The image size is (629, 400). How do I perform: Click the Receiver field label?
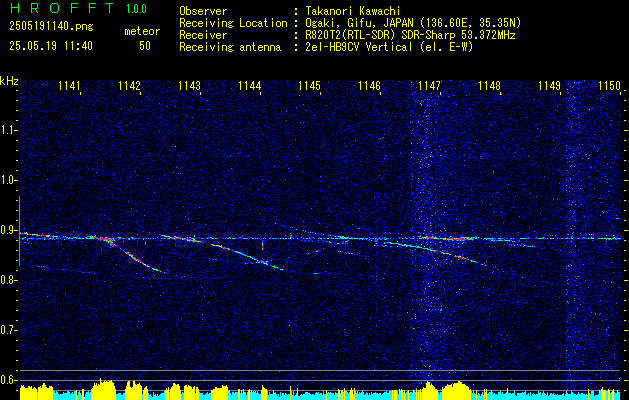[x=203, y=35]
